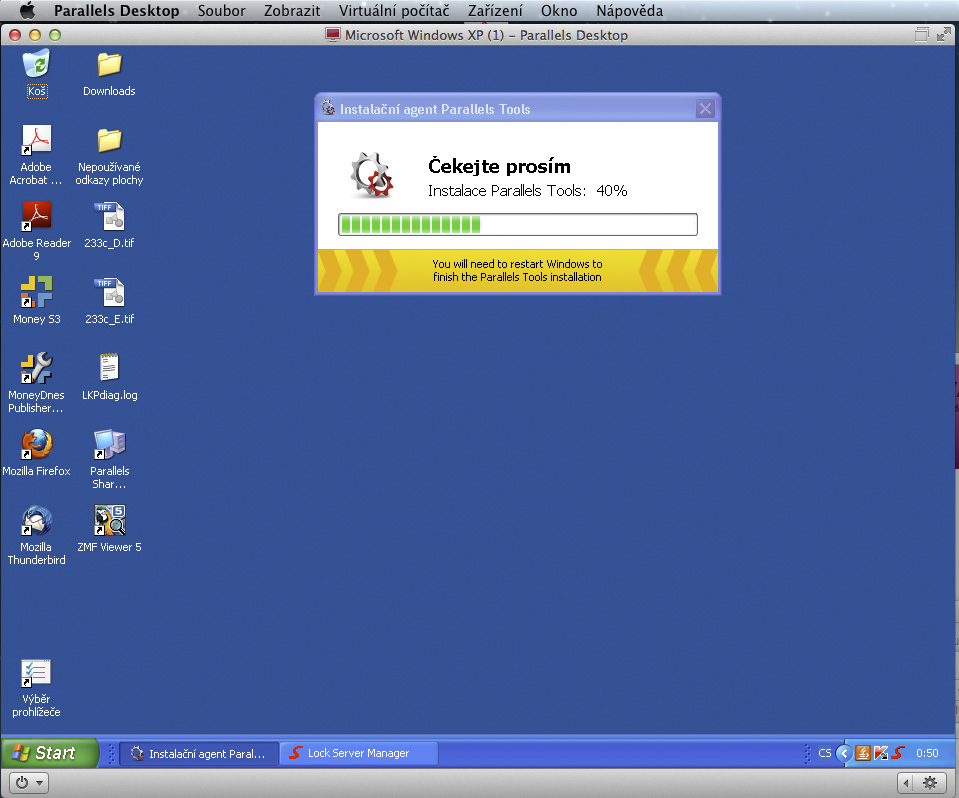Open the Okno menu

coord(559,10)
